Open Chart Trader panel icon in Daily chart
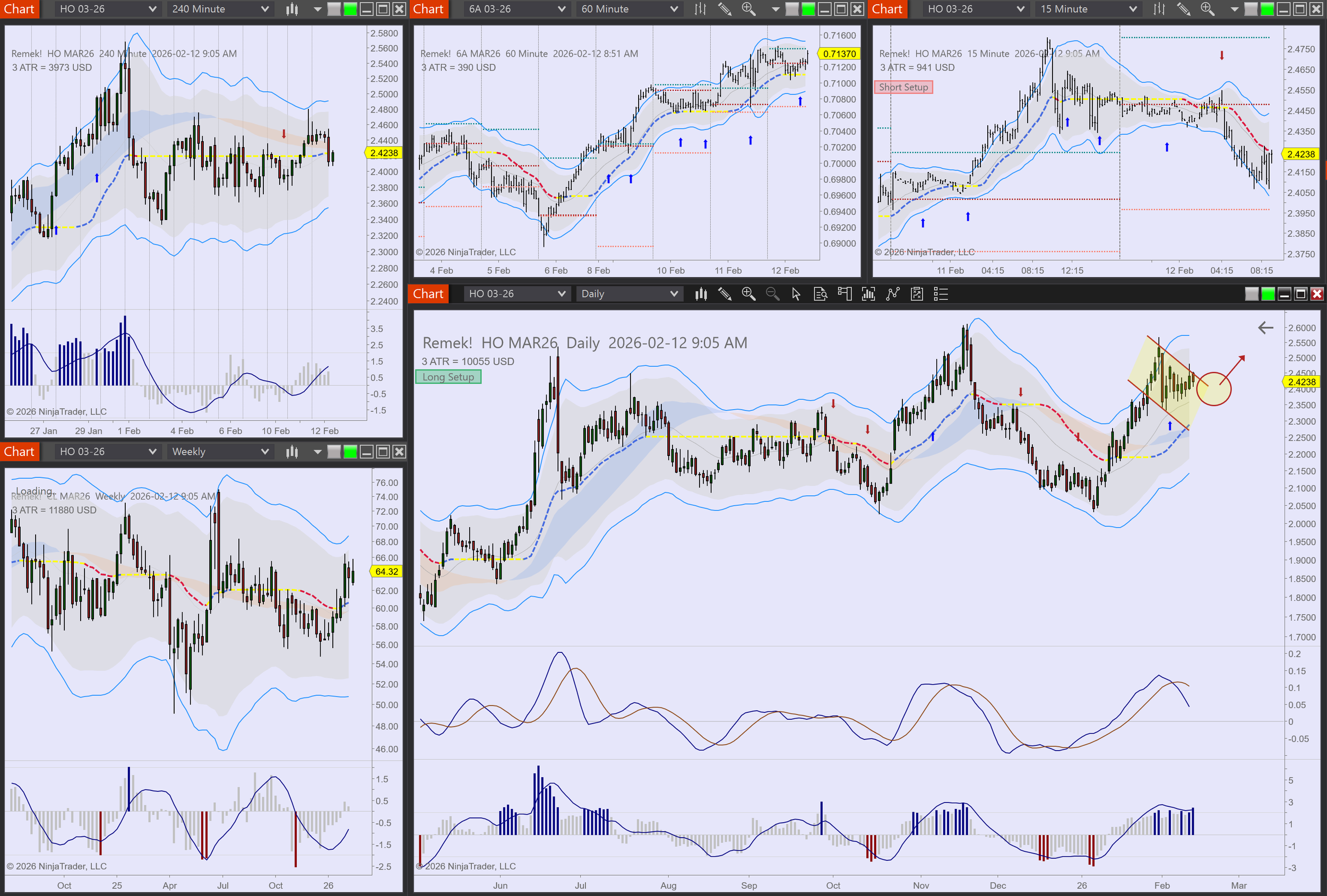 [845, 294]
